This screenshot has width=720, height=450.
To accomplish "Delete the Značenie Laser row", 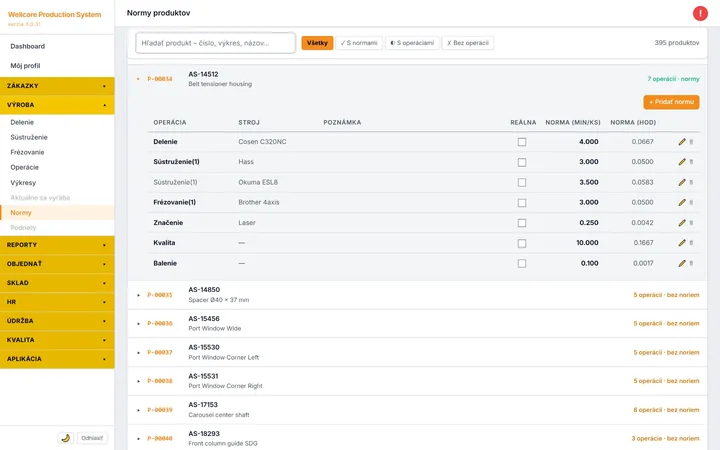I will point(691,223).
